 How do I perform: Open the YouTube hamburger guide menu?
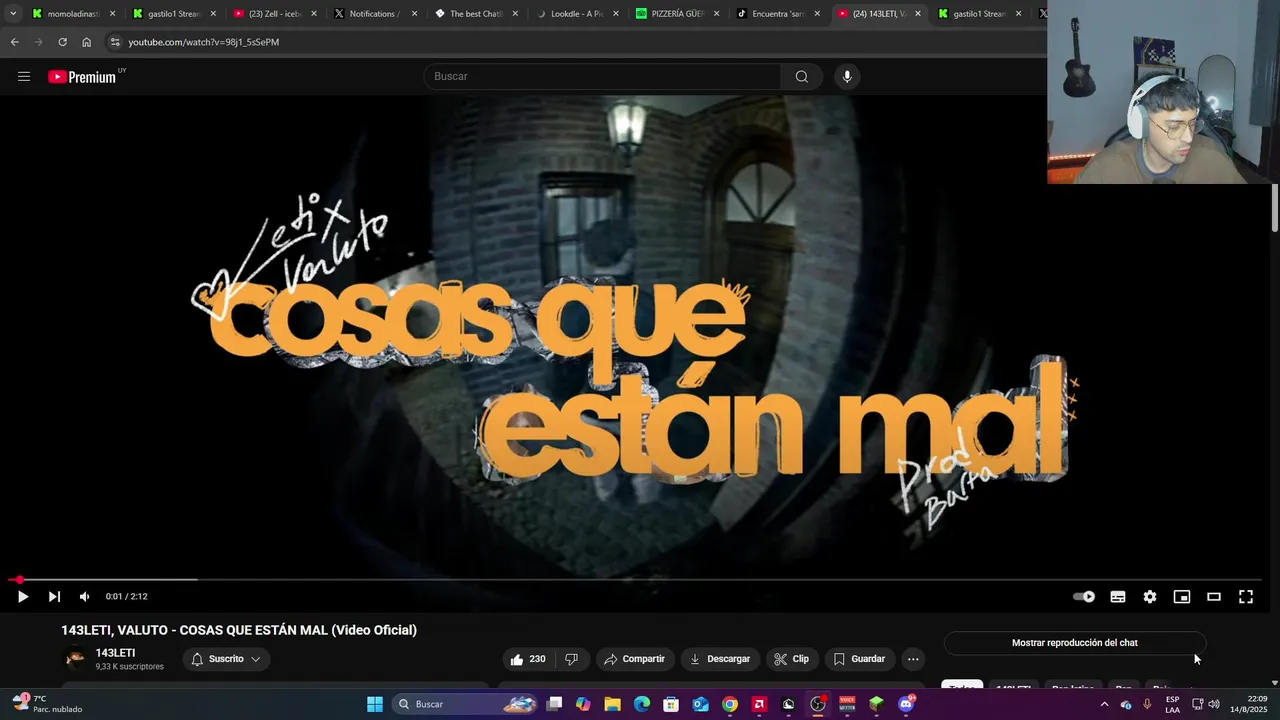coord(24,77)
